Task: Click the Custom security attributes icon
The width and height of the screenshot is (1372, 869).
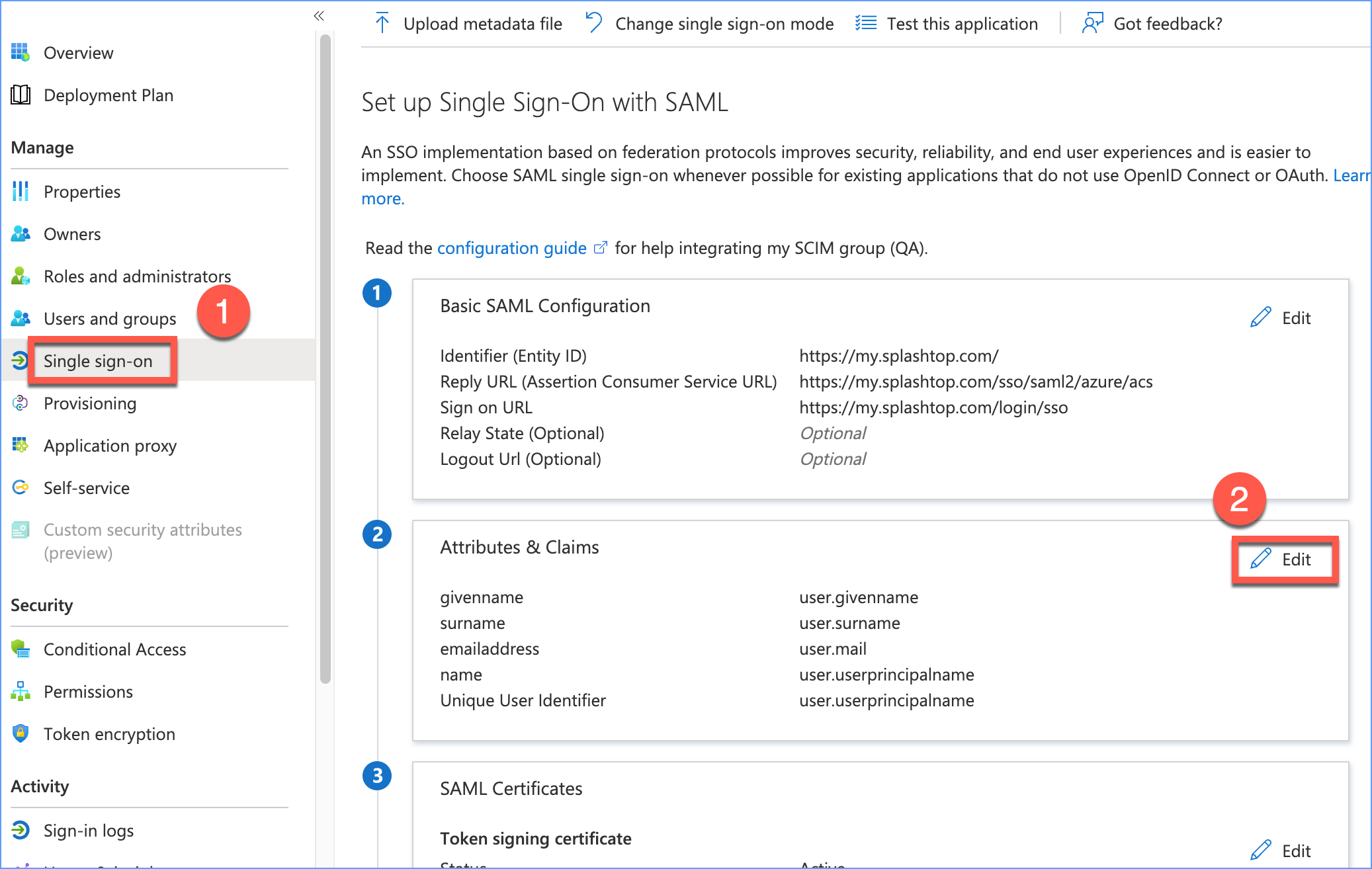Action: pyautogui.click(x=21, y=530)
